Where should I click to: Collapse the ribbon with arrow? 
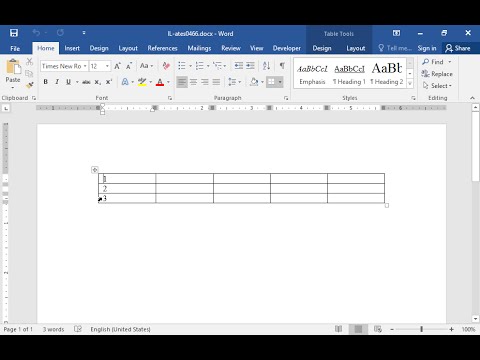coord(472,98)
